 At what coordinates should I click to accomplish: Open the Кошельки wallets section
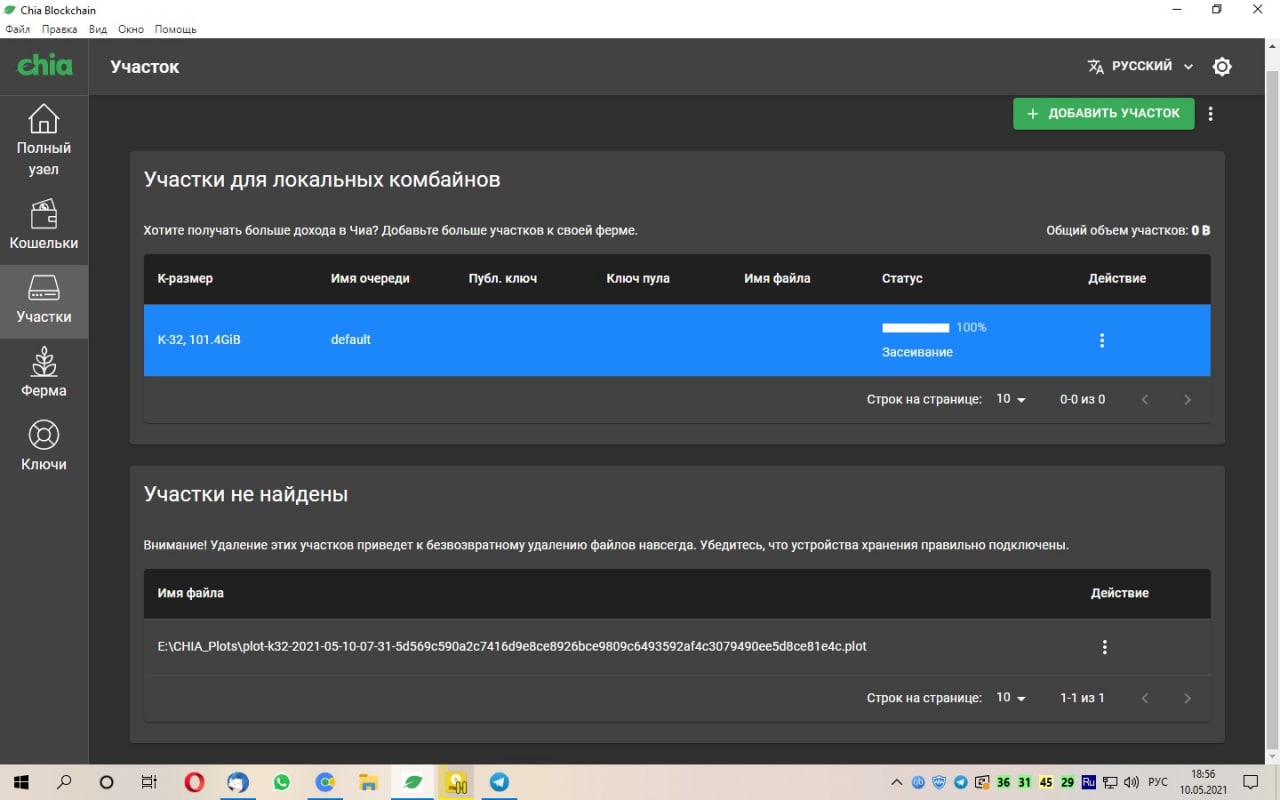(44, 224)
